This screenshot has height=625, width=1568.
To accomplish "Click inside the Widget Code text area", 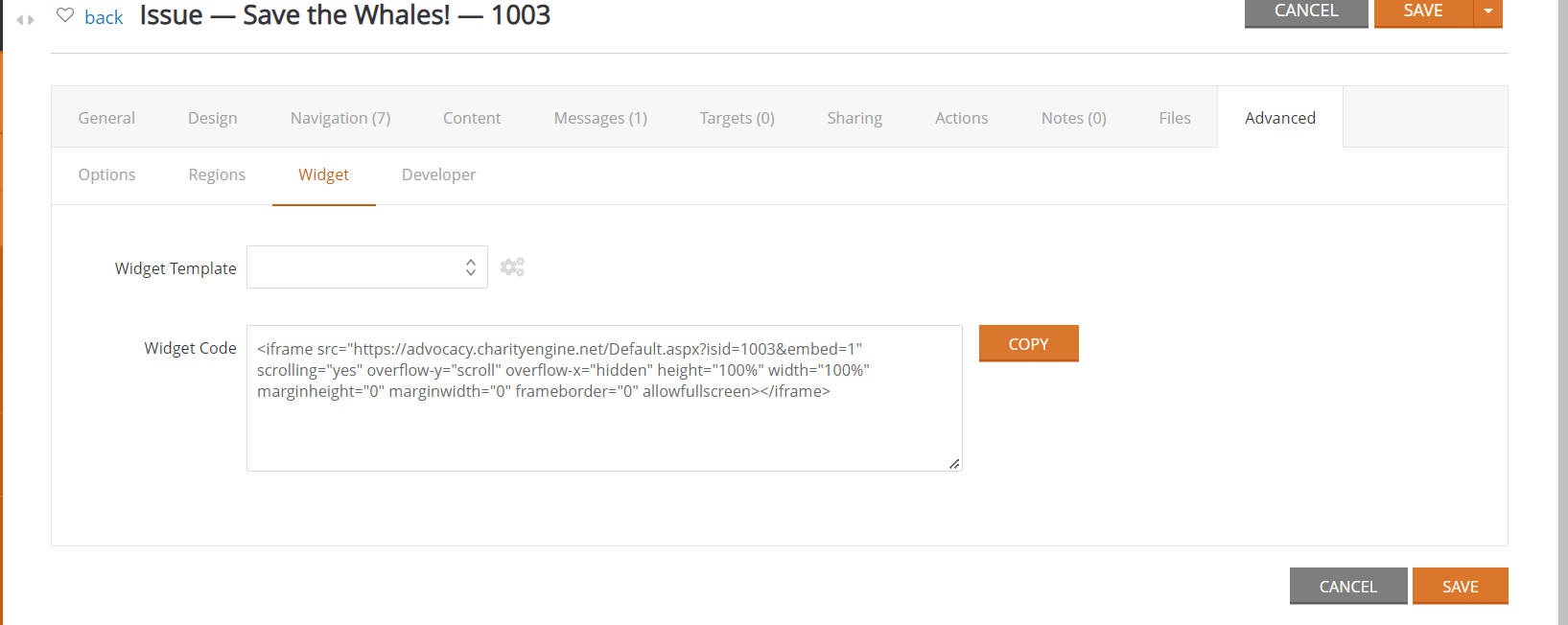I will click(x=604, y=398).
